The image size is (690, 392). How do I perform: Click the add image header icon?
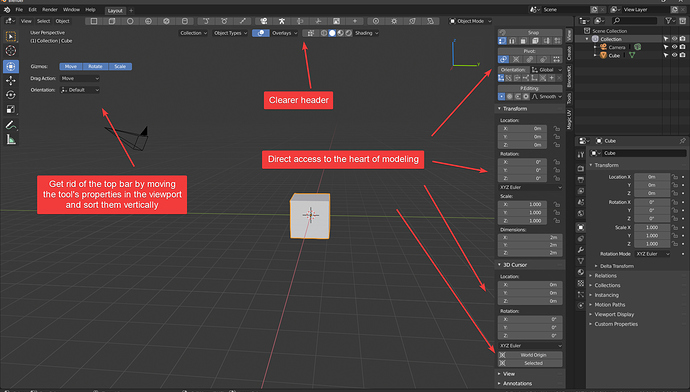[336, 21]
